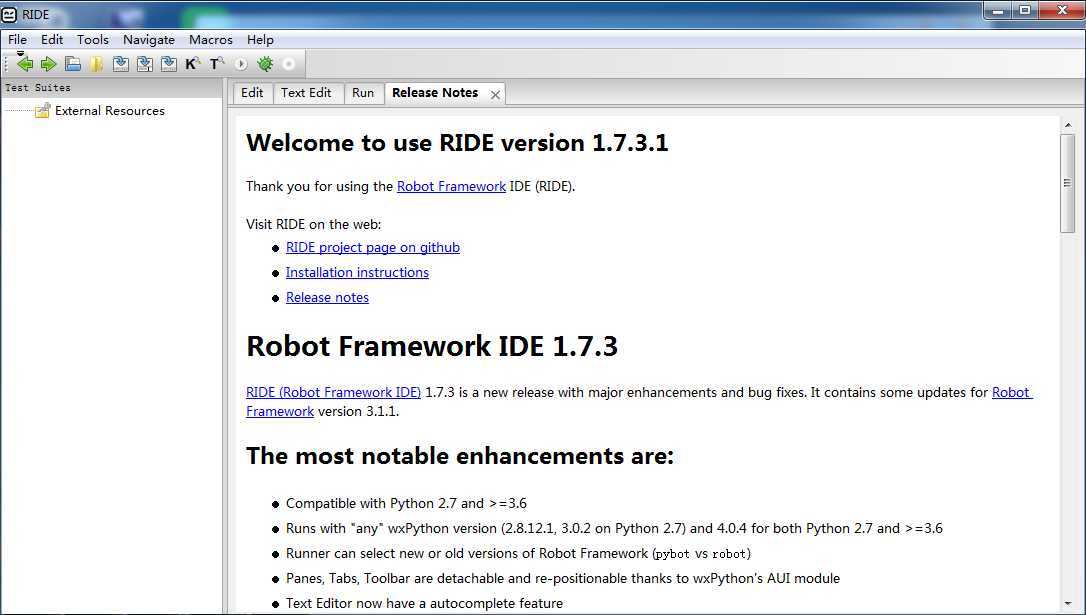Image resolution: width=1086 pixels, height=615 pixels.
Task: Click the RIDE app icon in title bar
Action: point(9,14)
